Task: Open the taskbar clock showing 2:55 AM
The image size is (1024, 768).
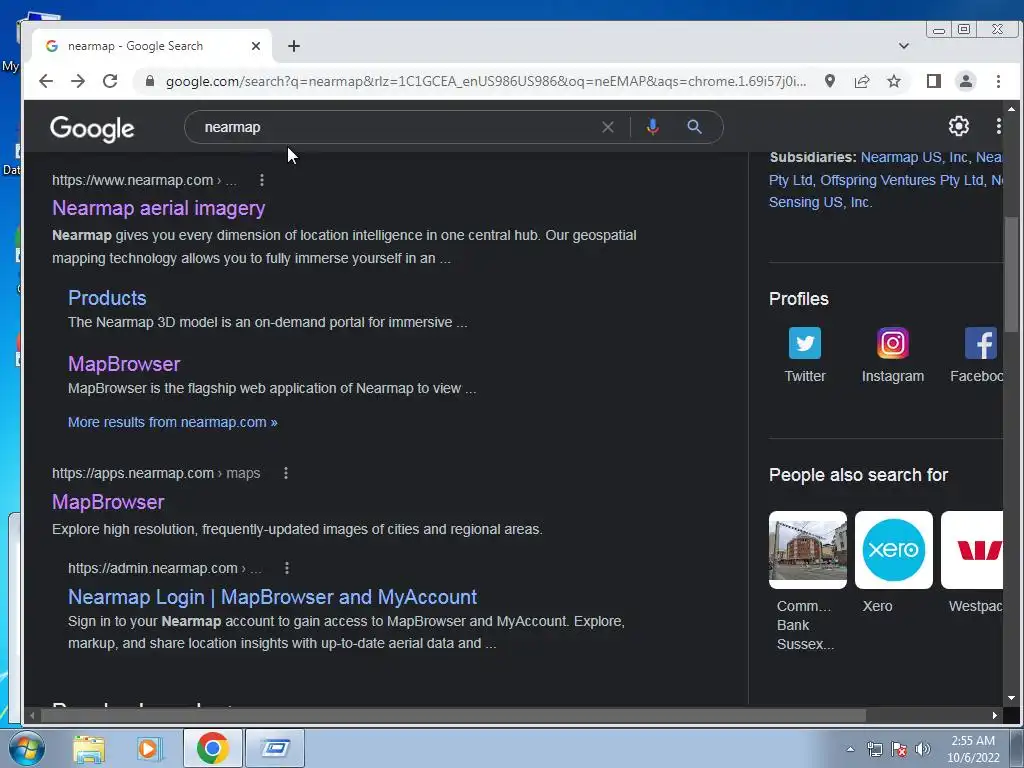Action: 973,749
